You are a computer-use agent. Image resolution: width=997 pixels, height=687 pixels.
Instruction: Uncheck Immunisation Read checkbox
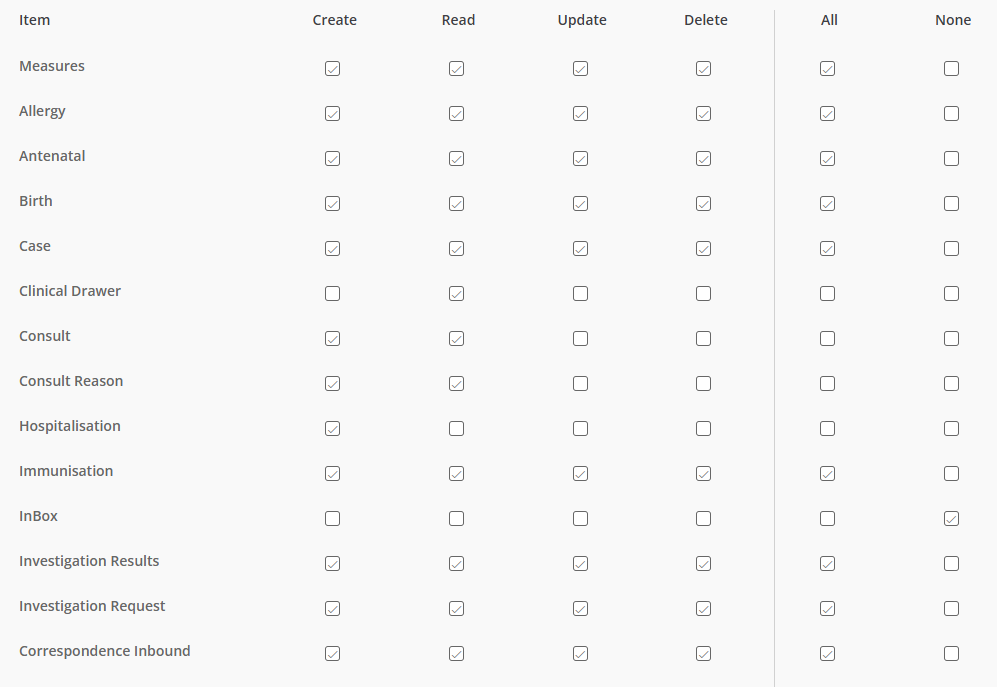coord(457,474)
